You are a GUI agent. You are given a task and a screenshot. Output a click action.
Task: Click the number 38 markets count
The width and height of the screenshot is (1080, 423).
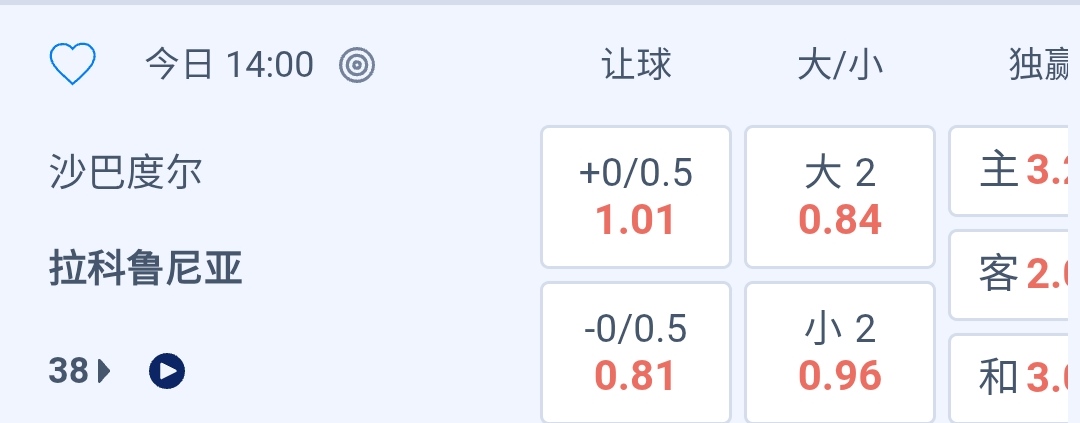[69, 372]
